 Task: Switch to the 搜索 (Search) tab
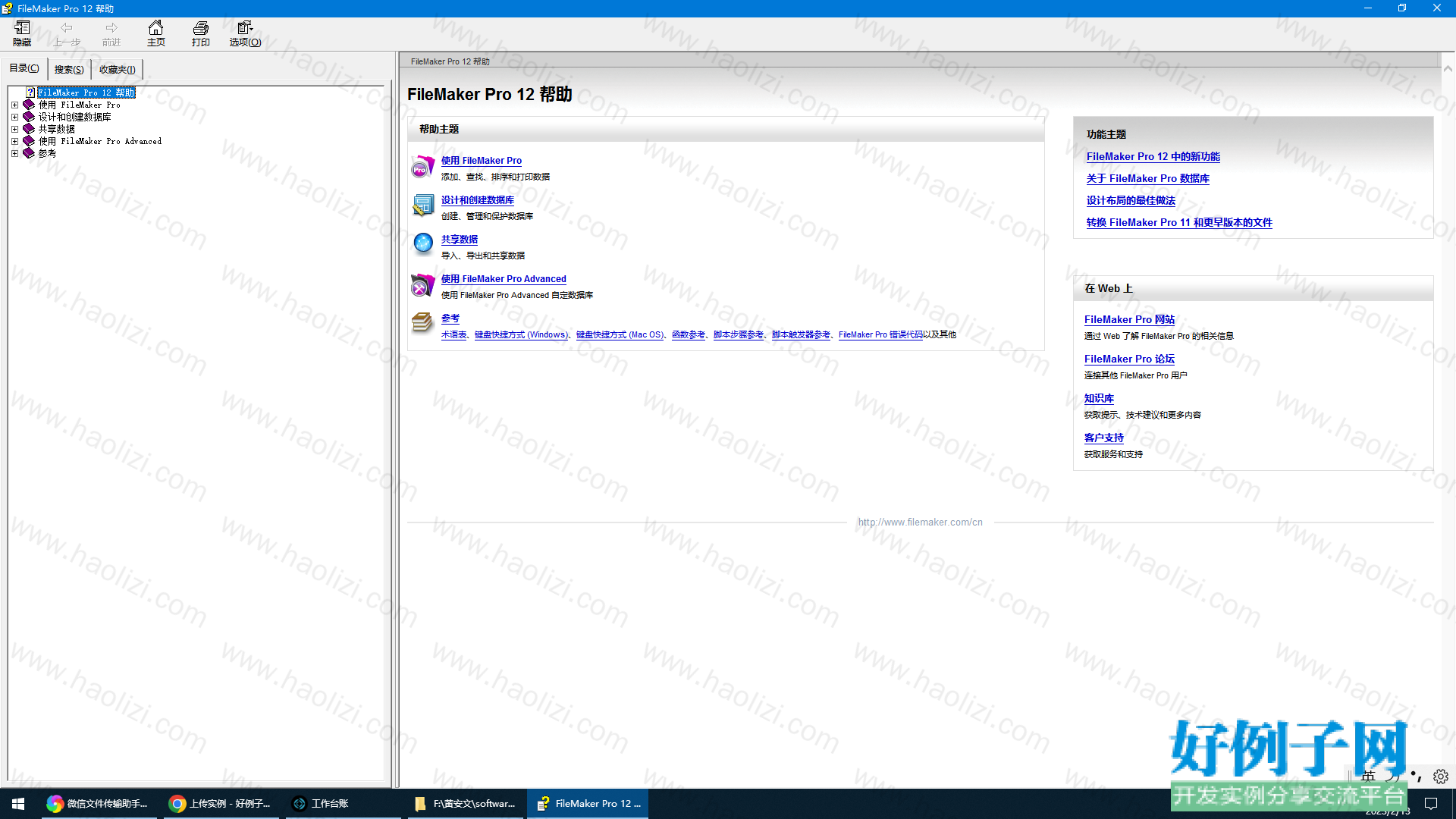tap(69, 70)
